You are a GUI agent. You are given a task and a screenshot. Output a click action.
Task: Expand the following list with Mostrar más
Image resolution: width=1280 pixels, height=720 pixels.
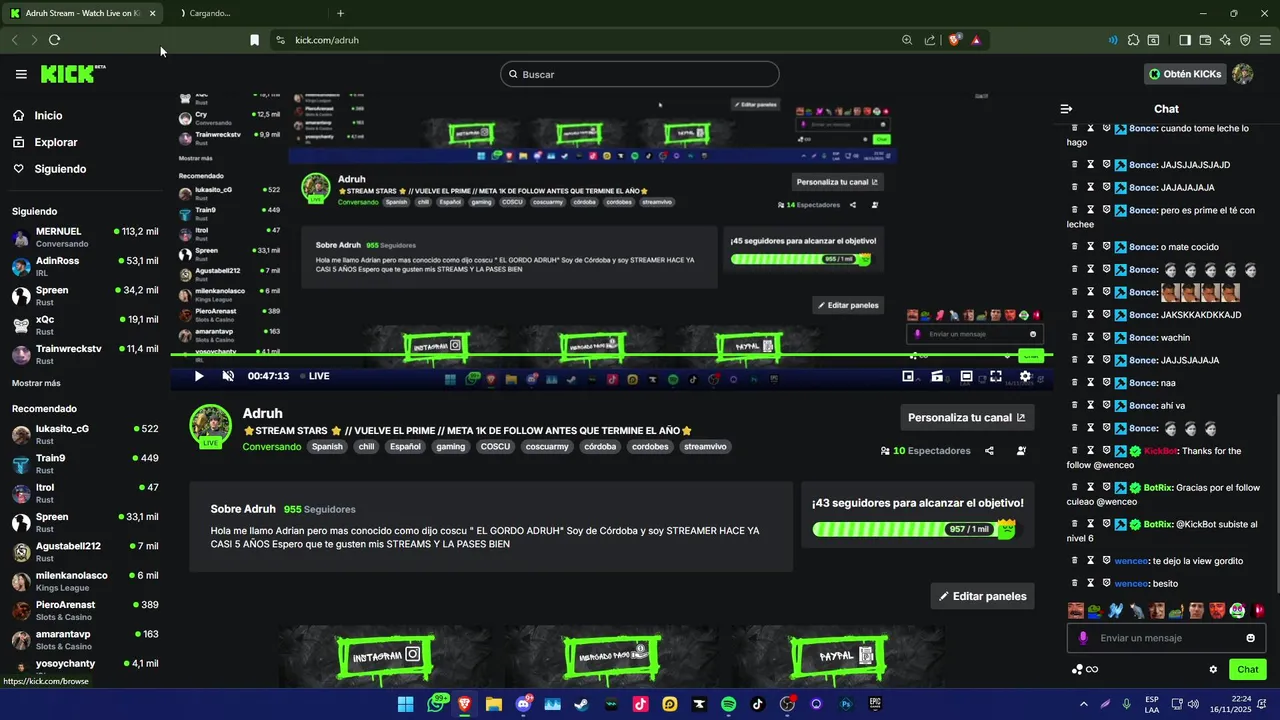coord(36,383)
